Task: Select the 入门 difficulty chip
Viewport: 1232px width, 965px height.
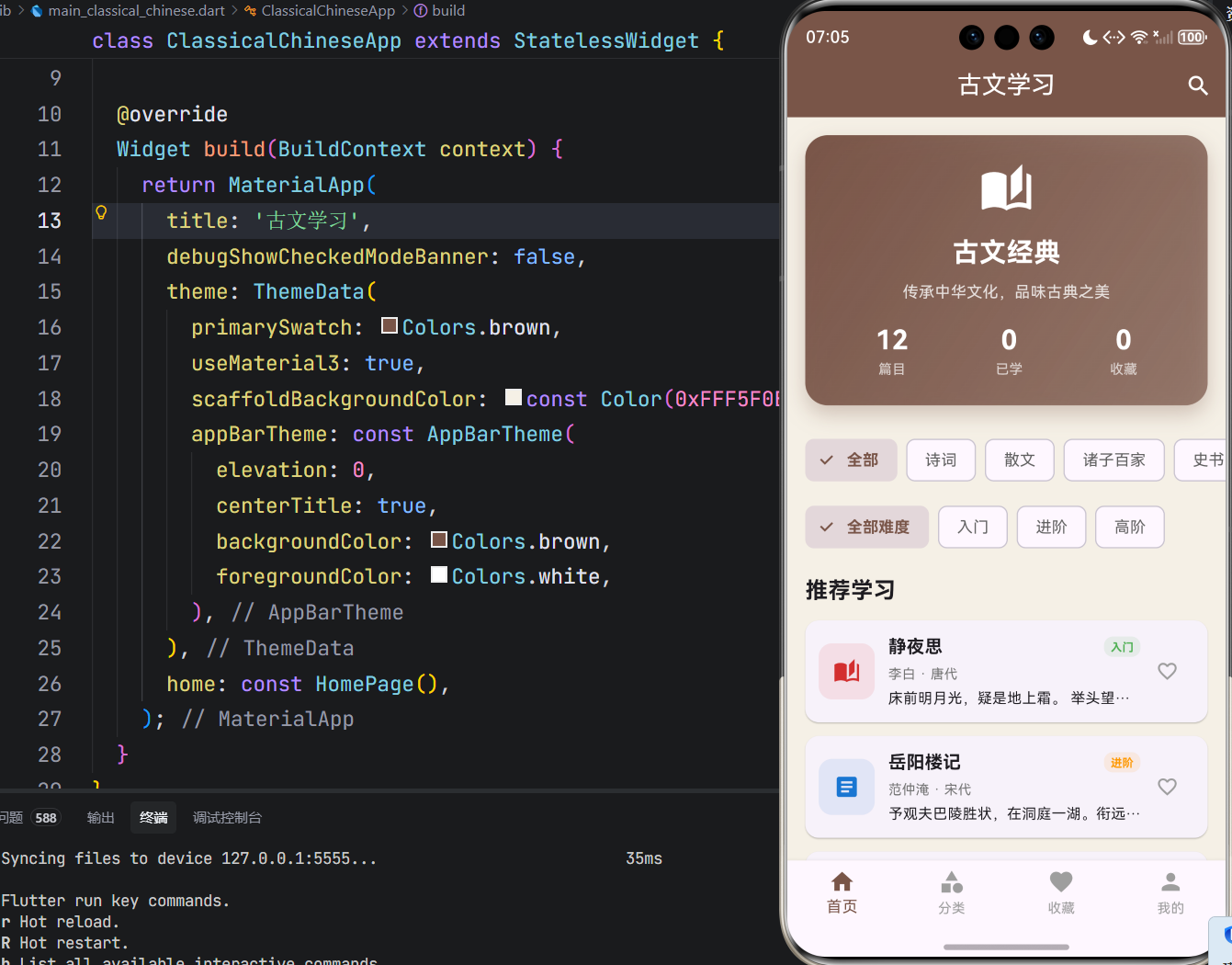Action: 973,527
